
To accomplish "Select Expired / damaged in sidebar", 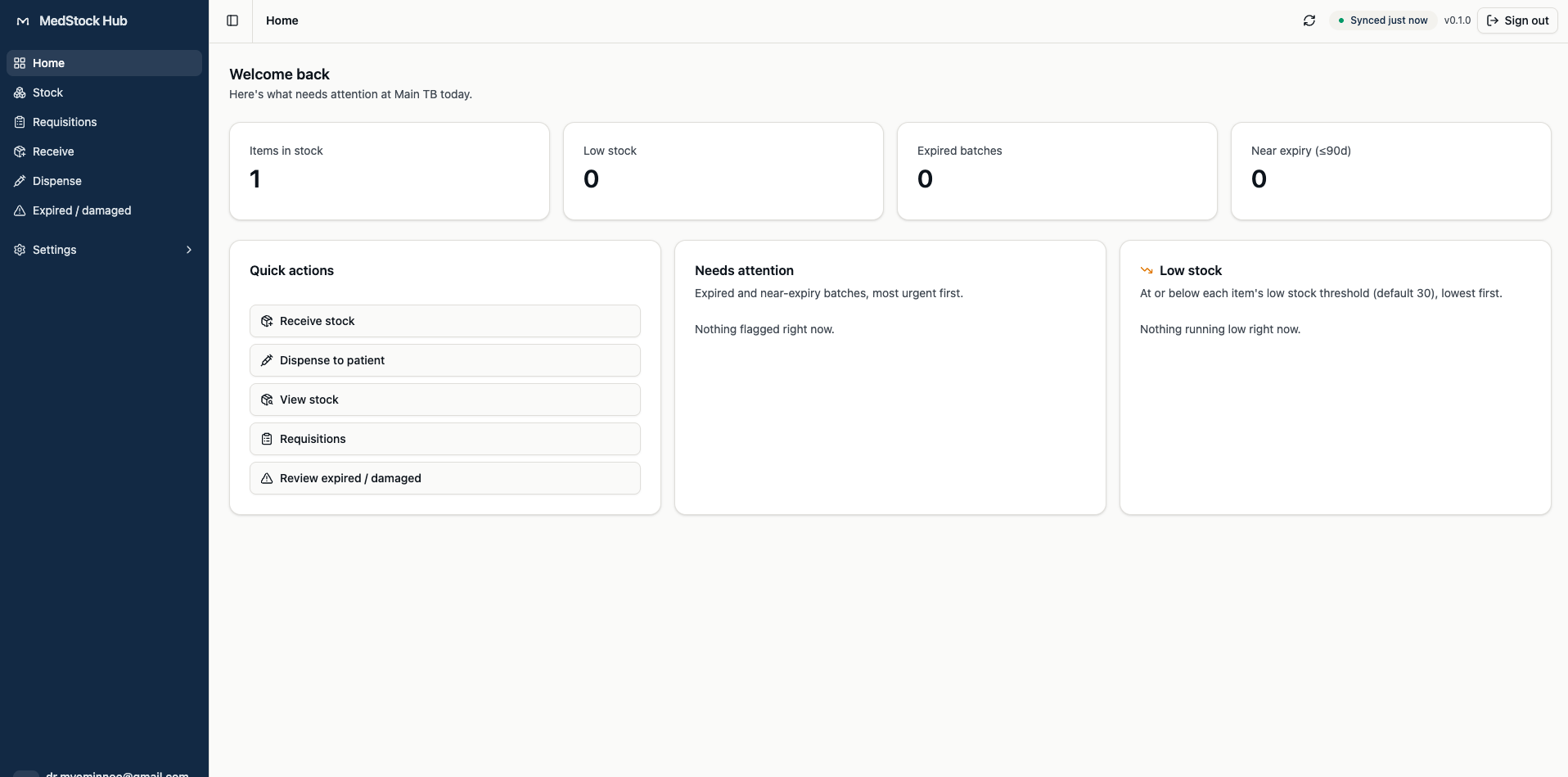I will click(x=104, y=210).
